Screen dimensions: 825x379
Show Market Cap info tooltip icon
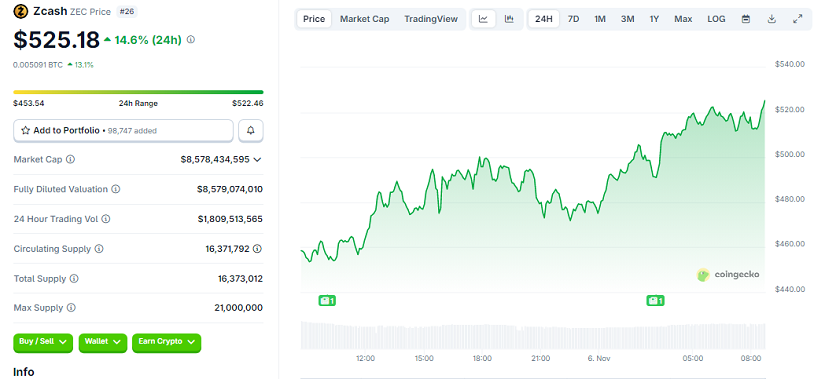coord(70,159)
